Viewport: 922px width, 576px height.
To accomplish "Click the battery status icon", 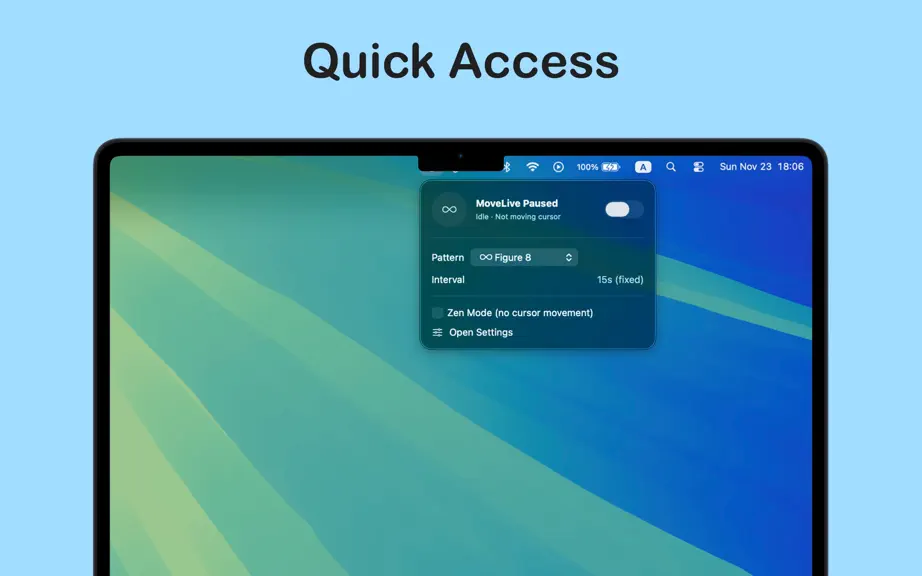I will (x=611, y=167).
